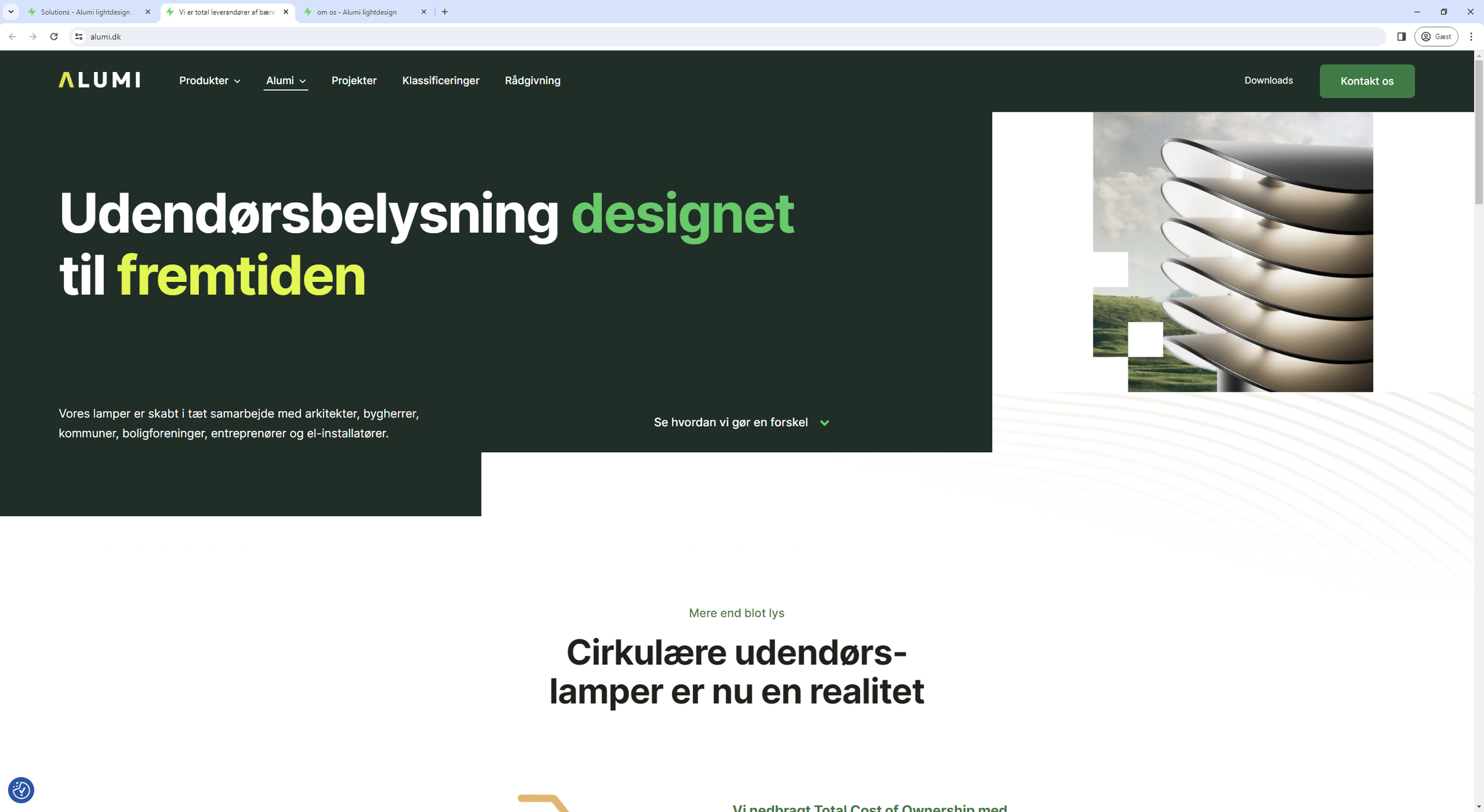Click the 'Mere end blot lys' text
The width and height of the screenshot is (1484, 812).
tap(737, 613)
